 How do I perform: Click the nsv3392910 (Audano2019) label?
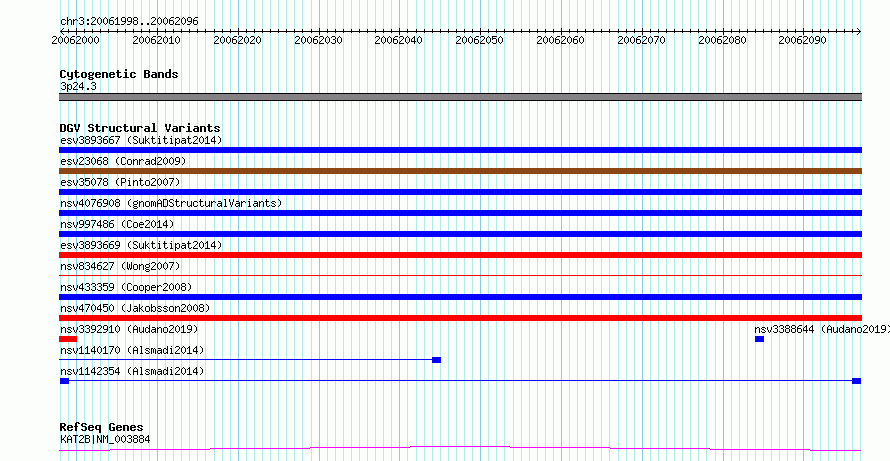click(129, 329)
